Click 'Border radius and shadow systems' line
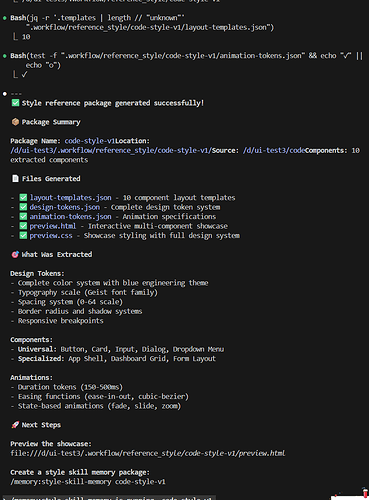This screenshot has height=500, width=369. coord(80,311)
